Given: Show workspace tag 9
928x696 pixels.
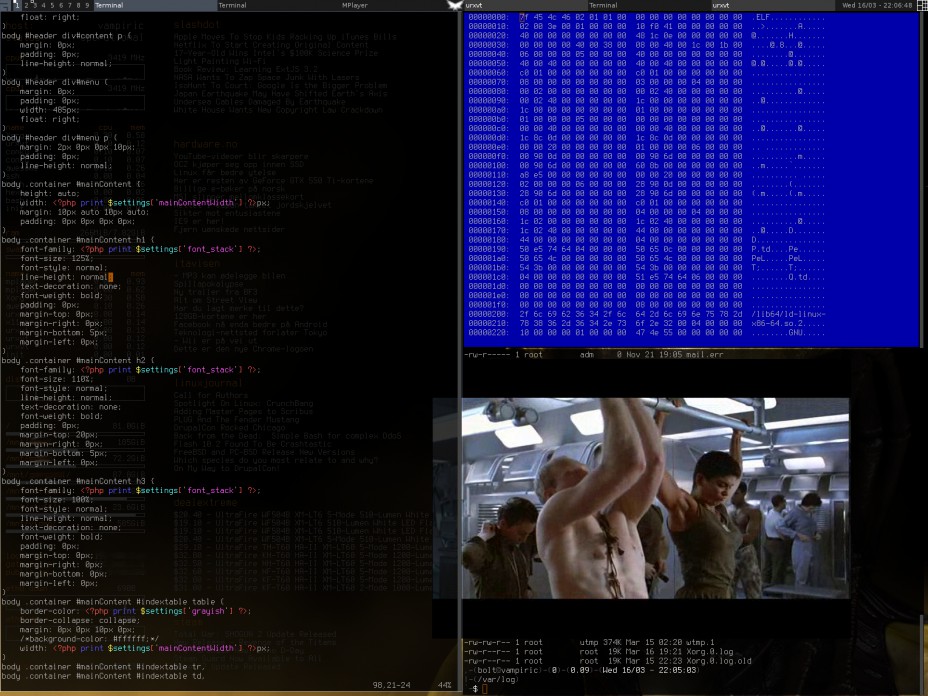Looking at the screenshot, I should [x=88, y=5].
